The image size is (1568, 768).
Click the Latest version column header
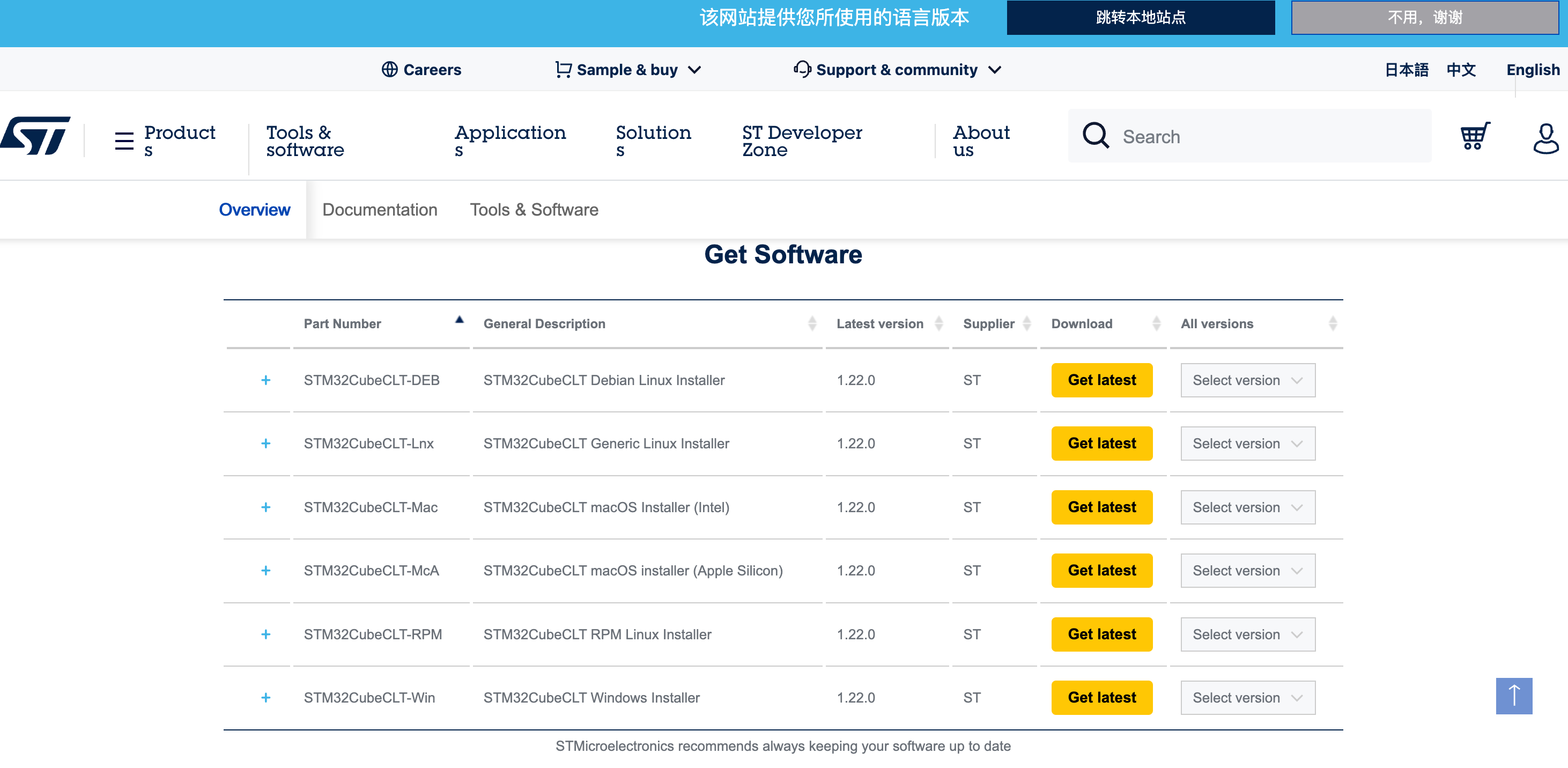(x=879, y=324)
